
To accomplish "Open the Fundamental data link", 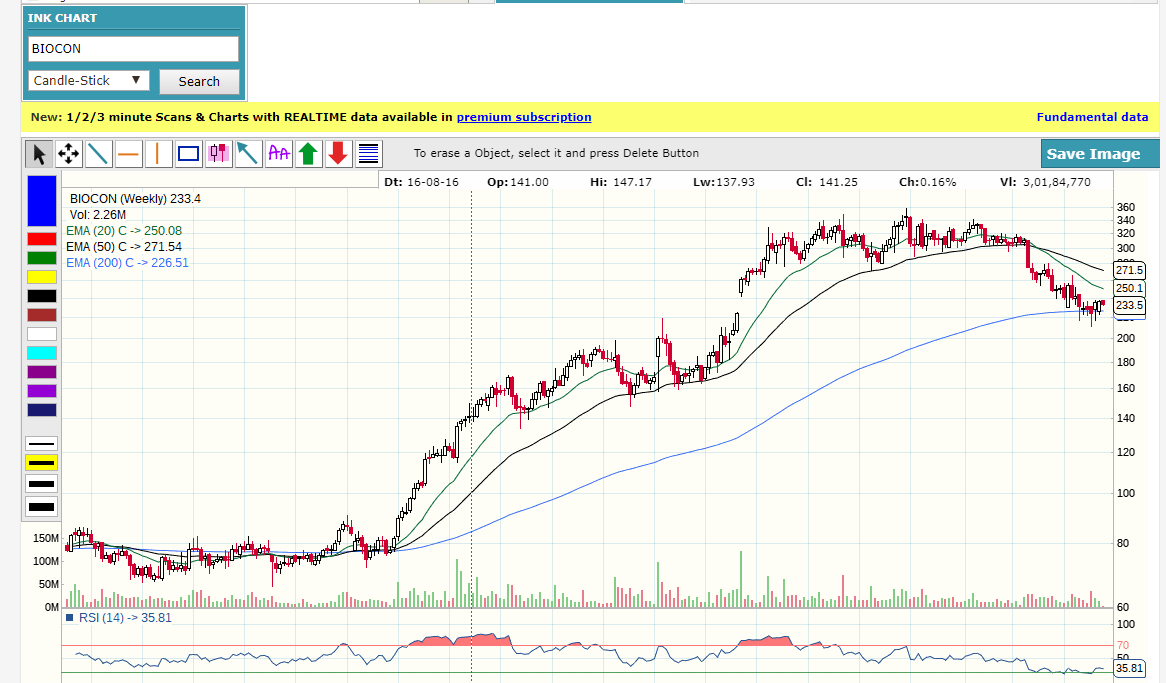I will 1092,117.
